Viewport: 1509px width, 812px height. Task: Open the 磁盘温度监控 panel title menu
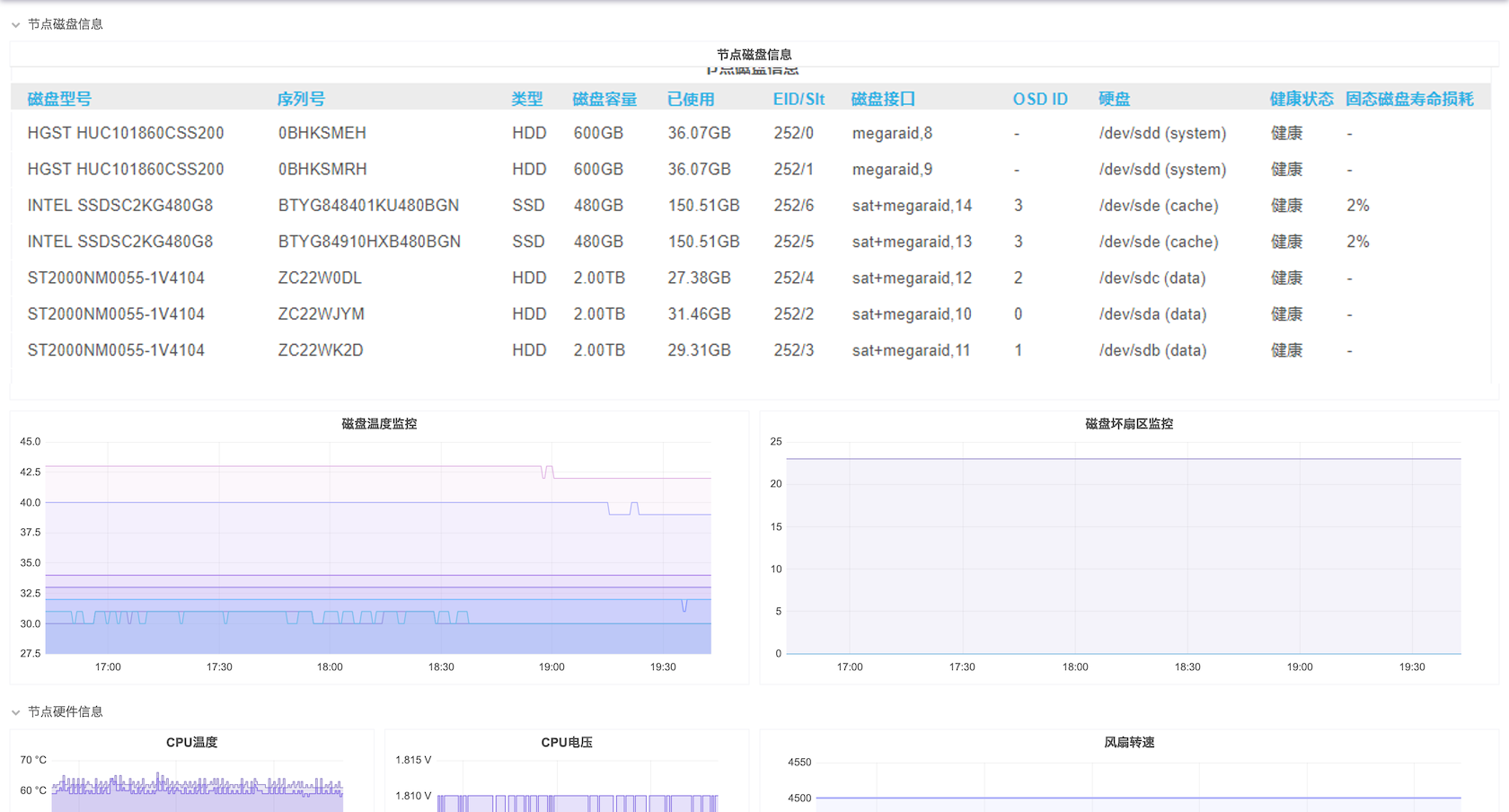[x=378, y=424]
